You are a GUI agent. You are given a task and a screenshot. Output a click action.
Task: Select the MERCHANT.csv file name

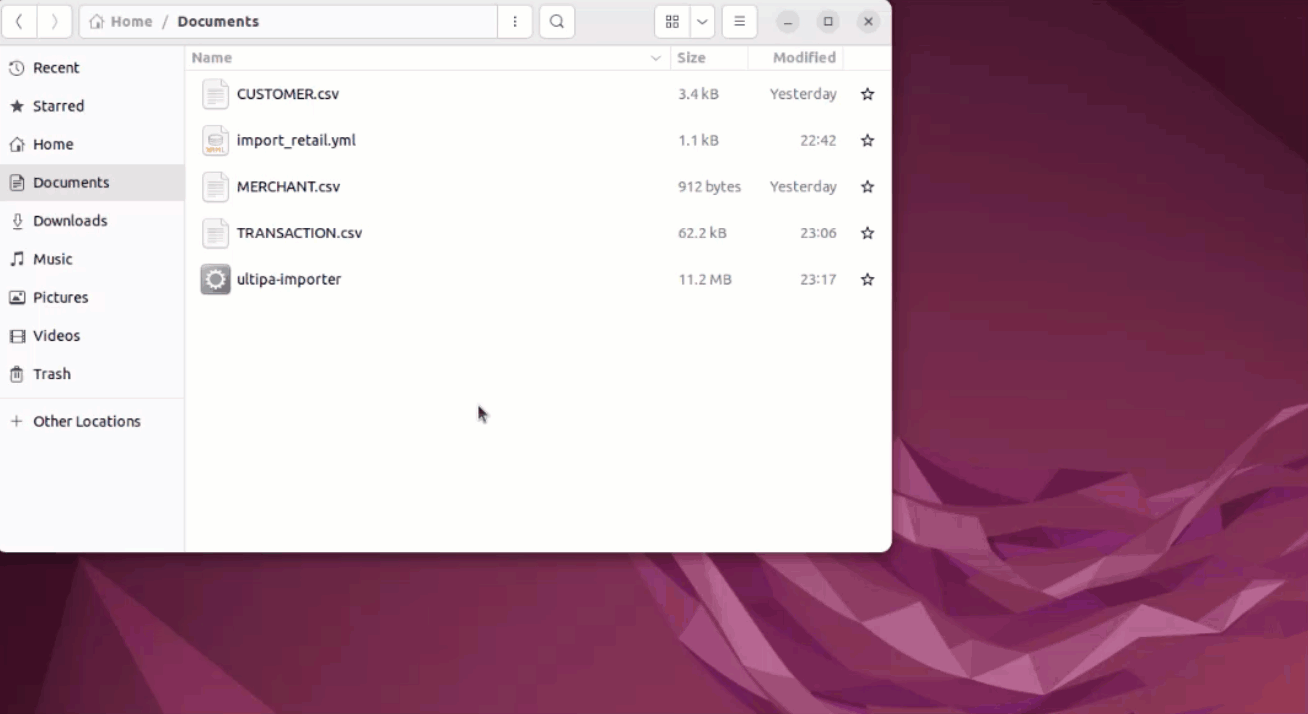288,187
